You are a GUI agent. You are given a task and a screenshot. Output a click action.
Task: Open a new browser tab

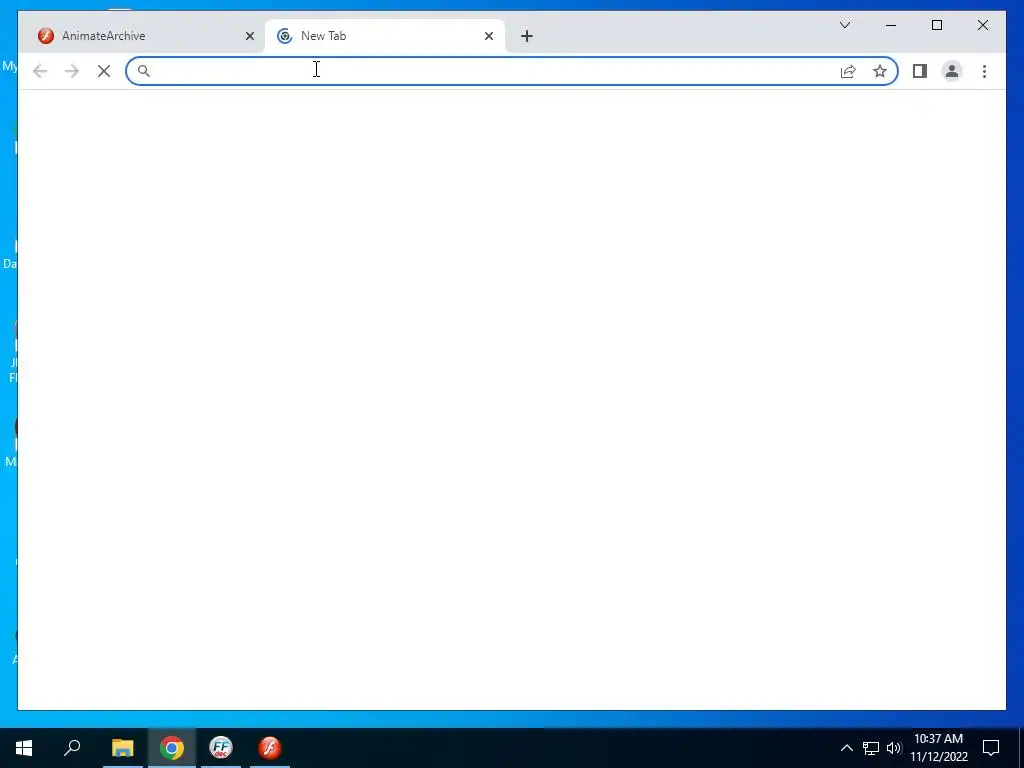tap(527, 36)
